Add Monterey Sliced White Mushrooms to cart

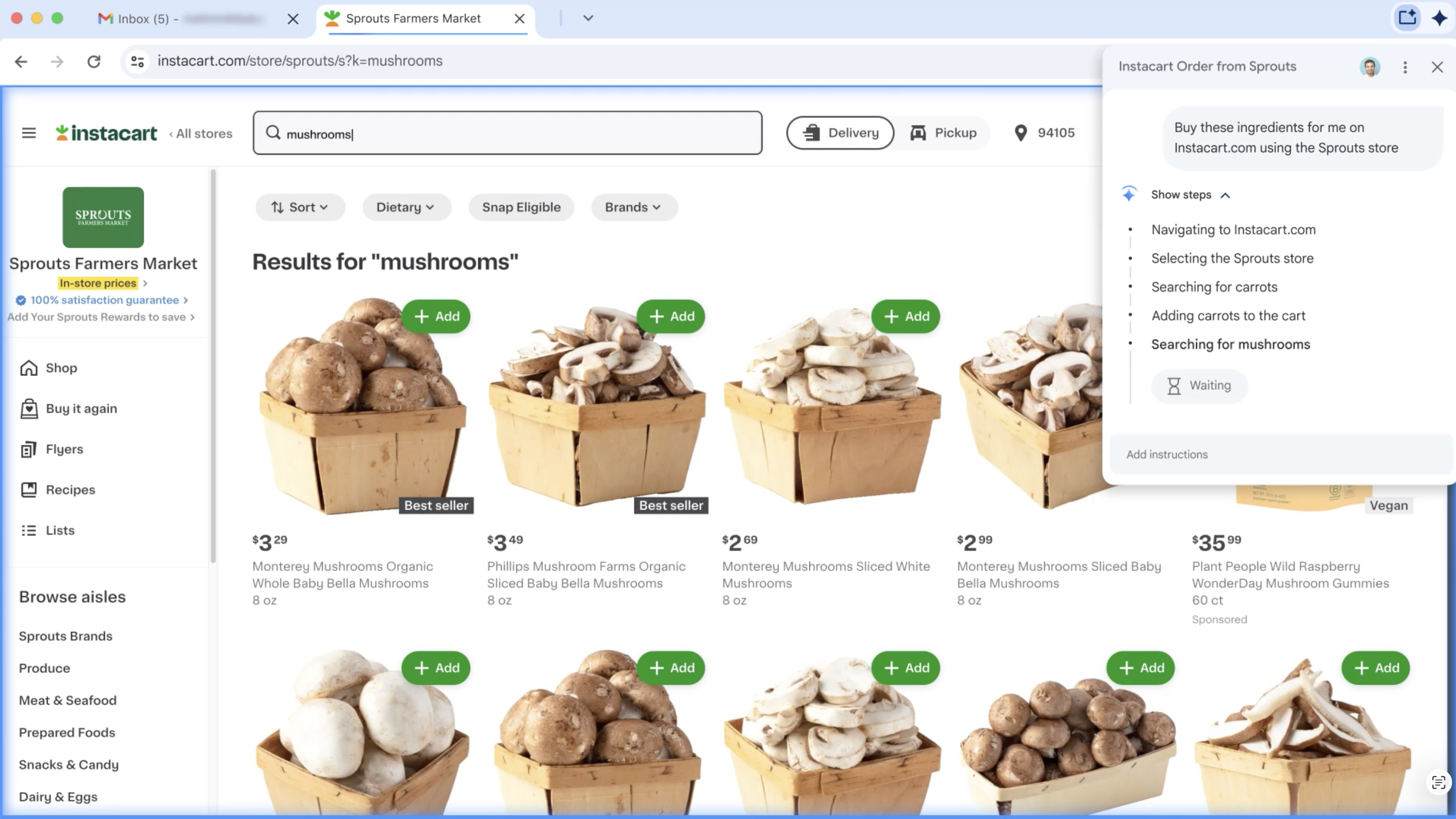click(906, 317)
